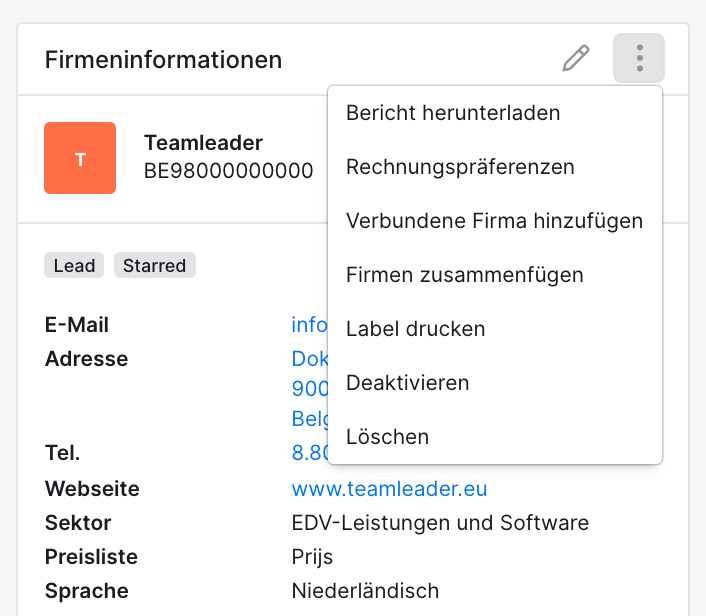
Task: Click the EDV-Leistungen und Software value
Action: (440, 523)
